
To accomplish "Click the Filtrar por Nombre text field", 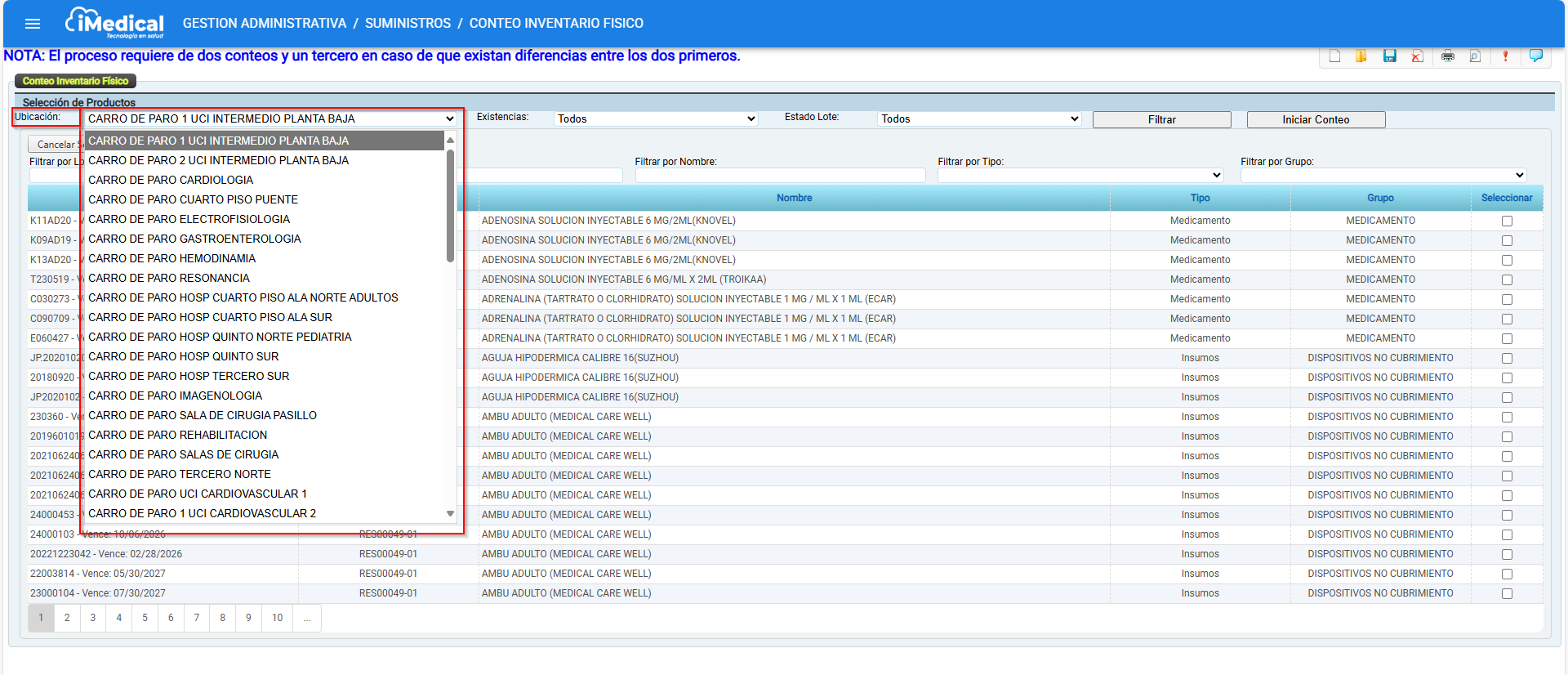I will tap(780, 176).
